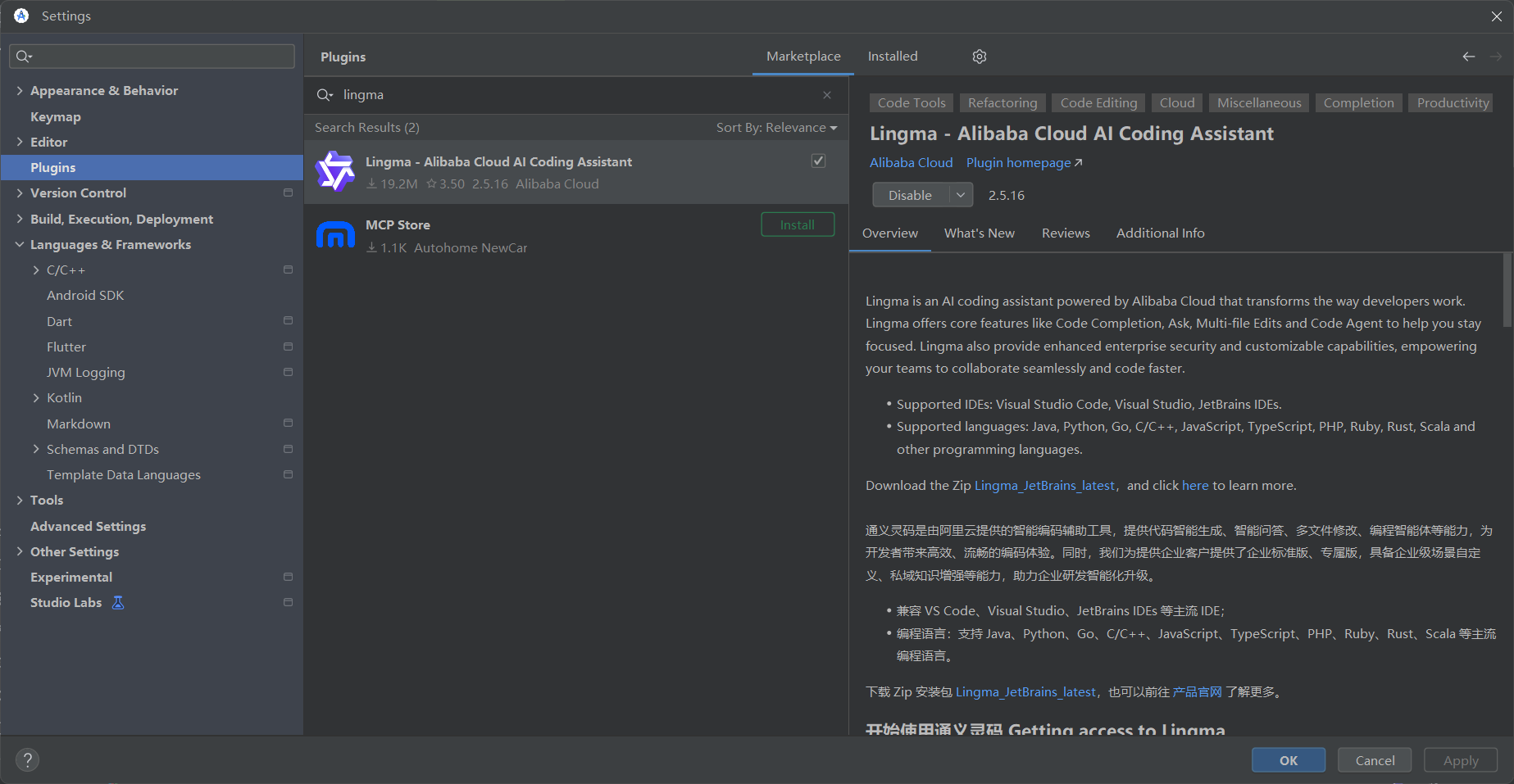
Task: Focus the settings search input field
Action: tap(152, 57)
